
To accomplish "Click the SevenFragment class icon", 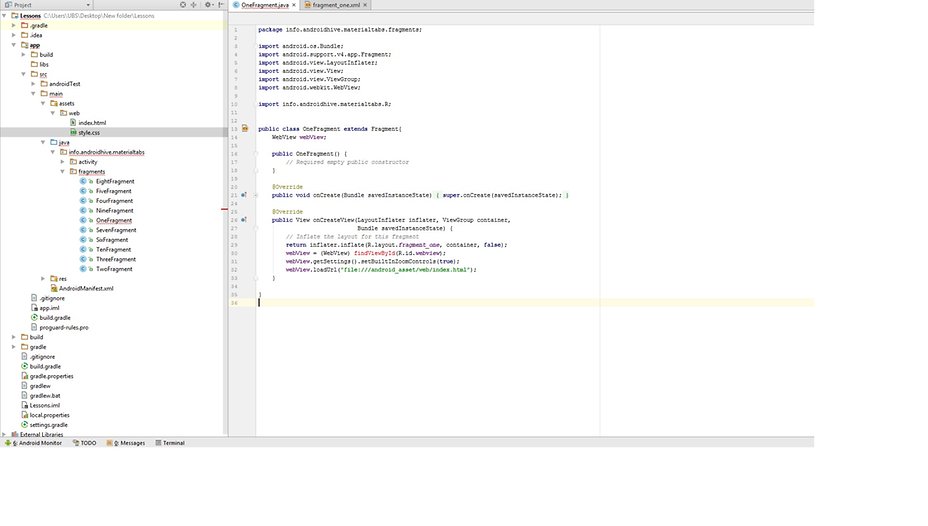I will pos(83,230).
